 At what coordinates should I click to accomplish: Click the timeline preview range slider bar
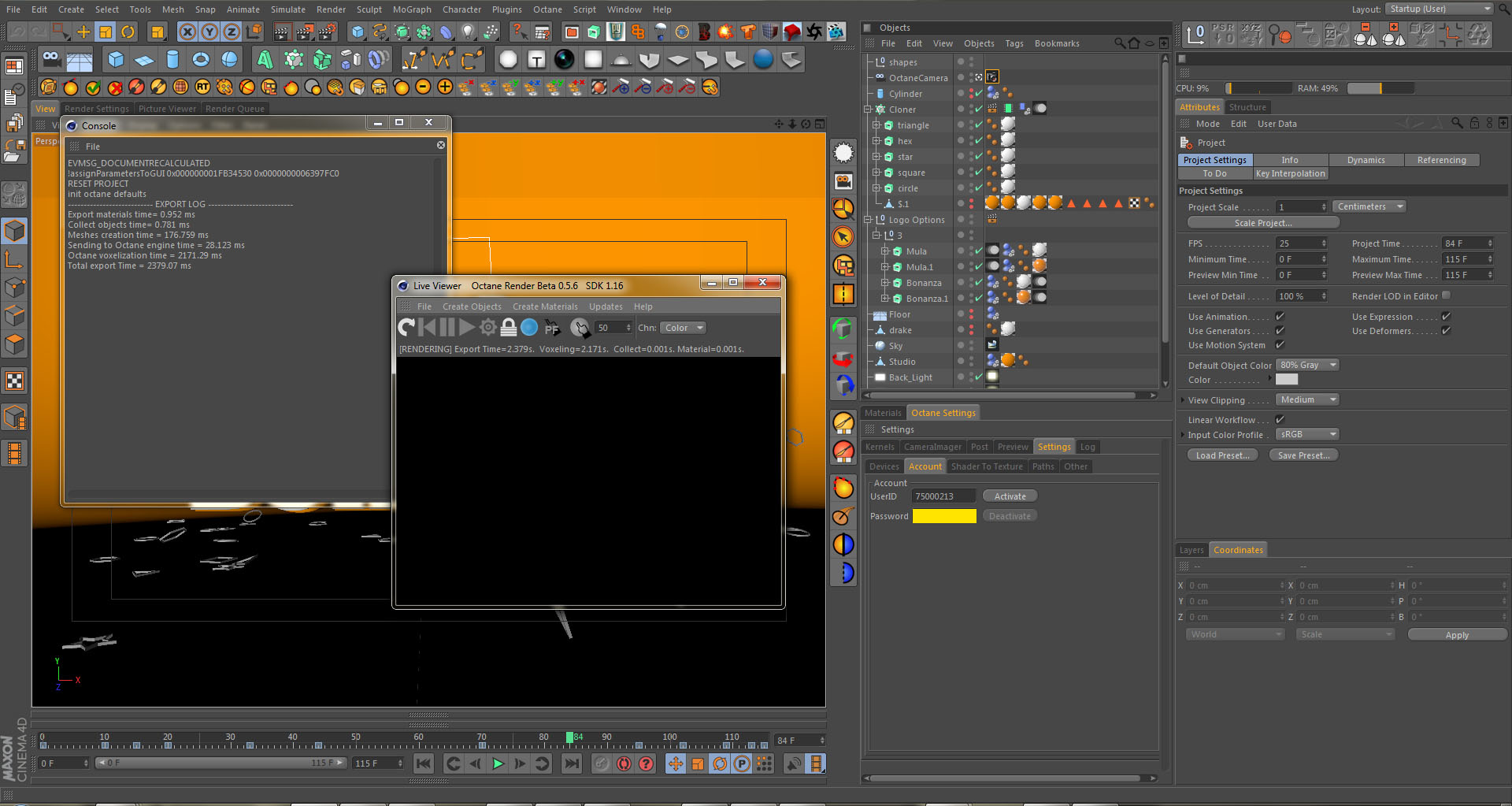[220, 763]
